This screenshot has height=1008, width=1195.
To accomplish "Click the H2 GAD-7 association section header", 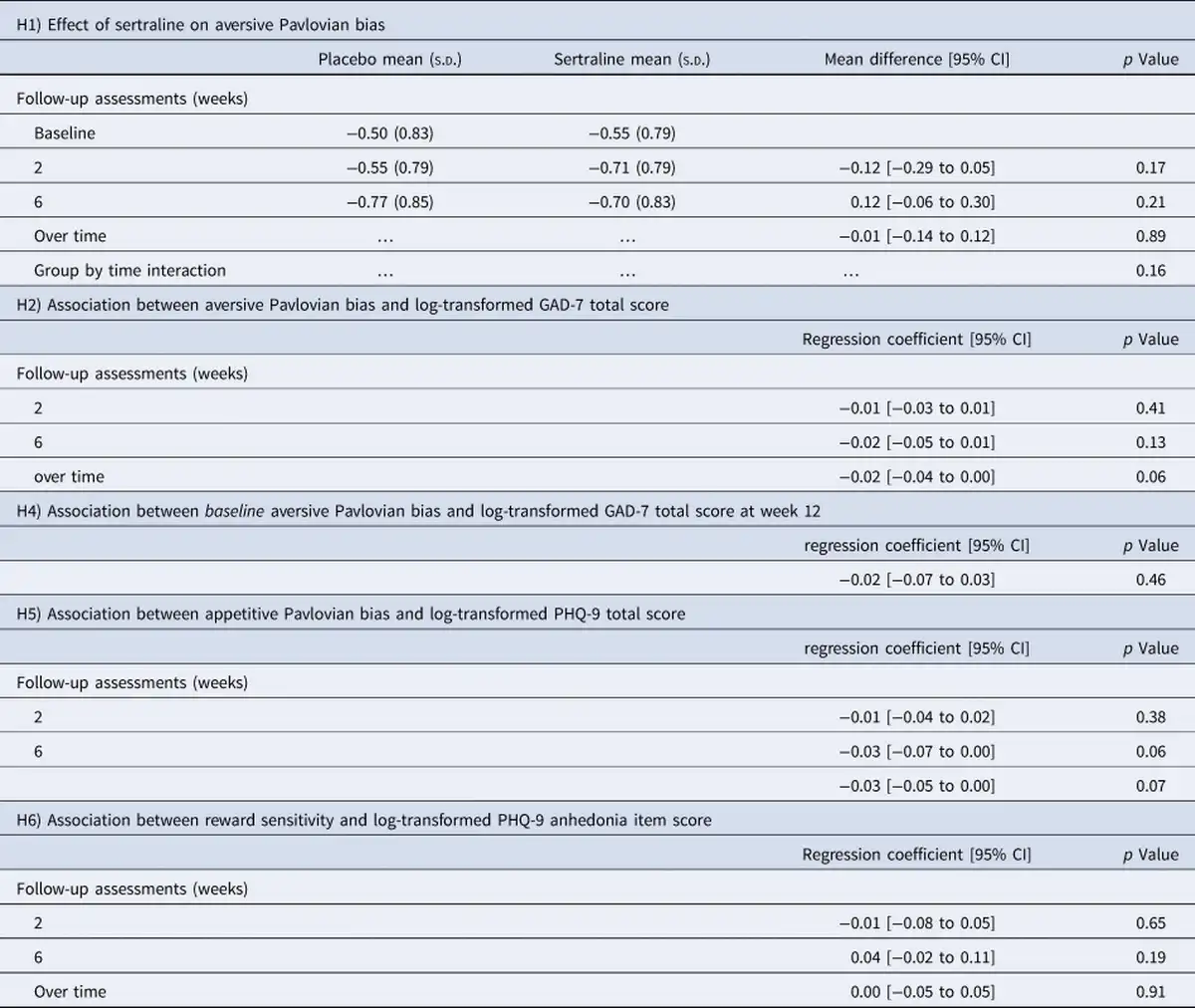I will [x=343, y=305].
